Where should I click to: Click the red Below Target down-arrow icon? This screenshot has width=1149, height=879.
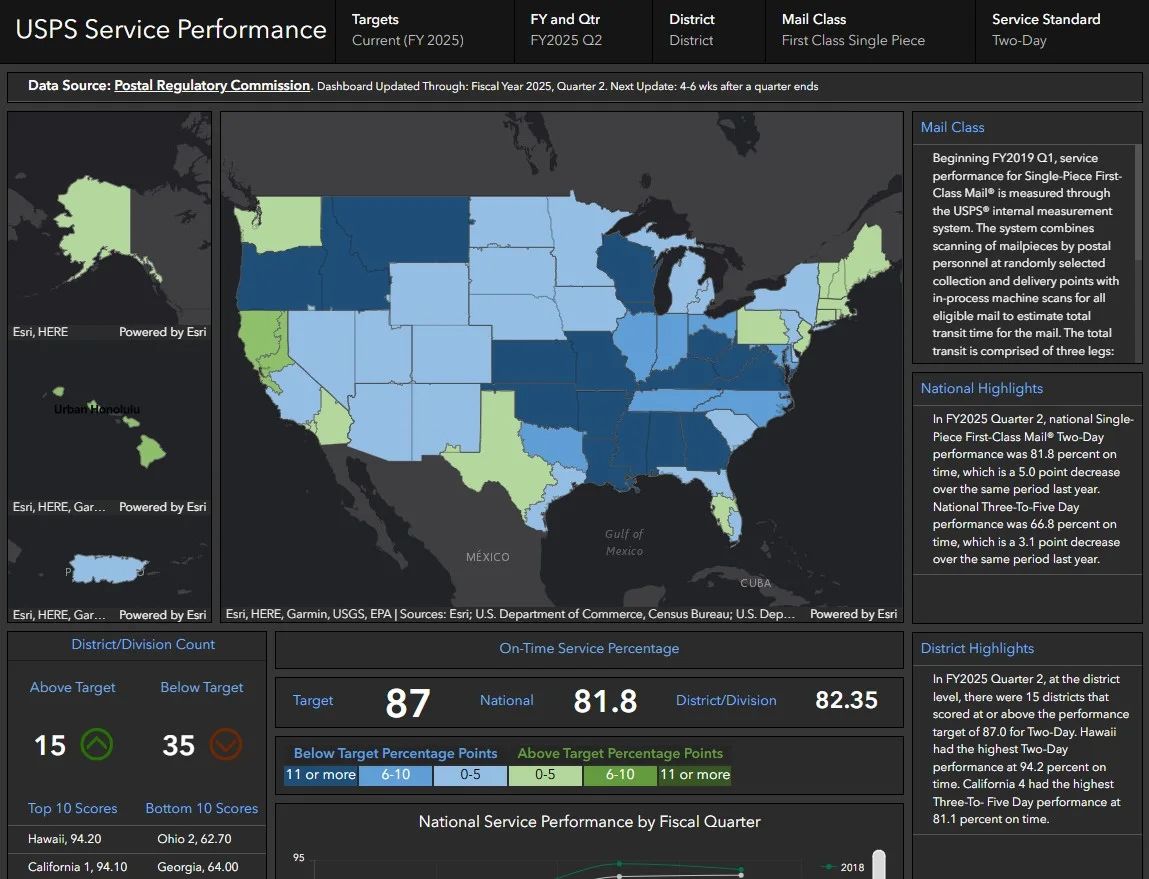(x=226, y=744)
